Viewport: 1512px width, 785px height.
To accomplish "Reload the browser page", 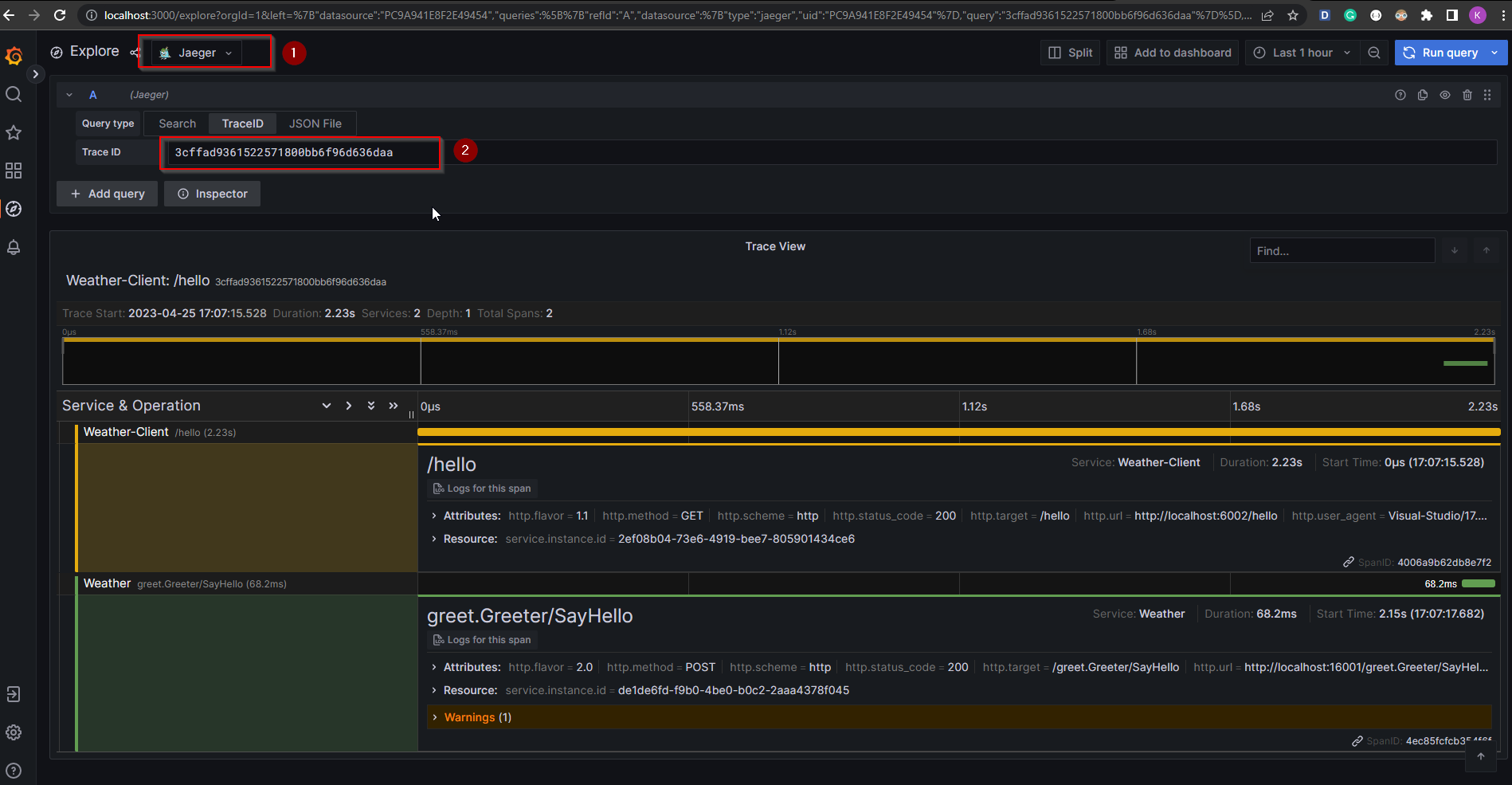I will click(60, 15).
